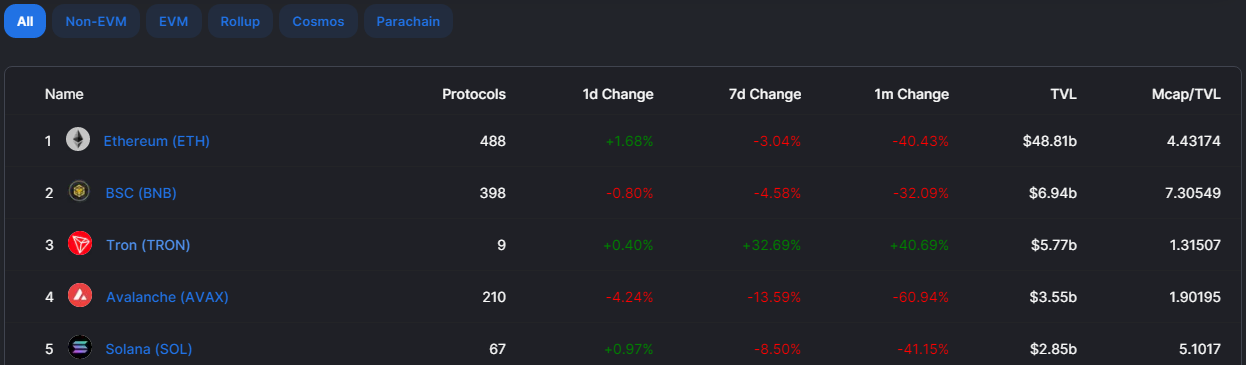This screenshot has height=365, width=1246.
Task: Open the Solana (SOL) link
Action: [149, 349]
